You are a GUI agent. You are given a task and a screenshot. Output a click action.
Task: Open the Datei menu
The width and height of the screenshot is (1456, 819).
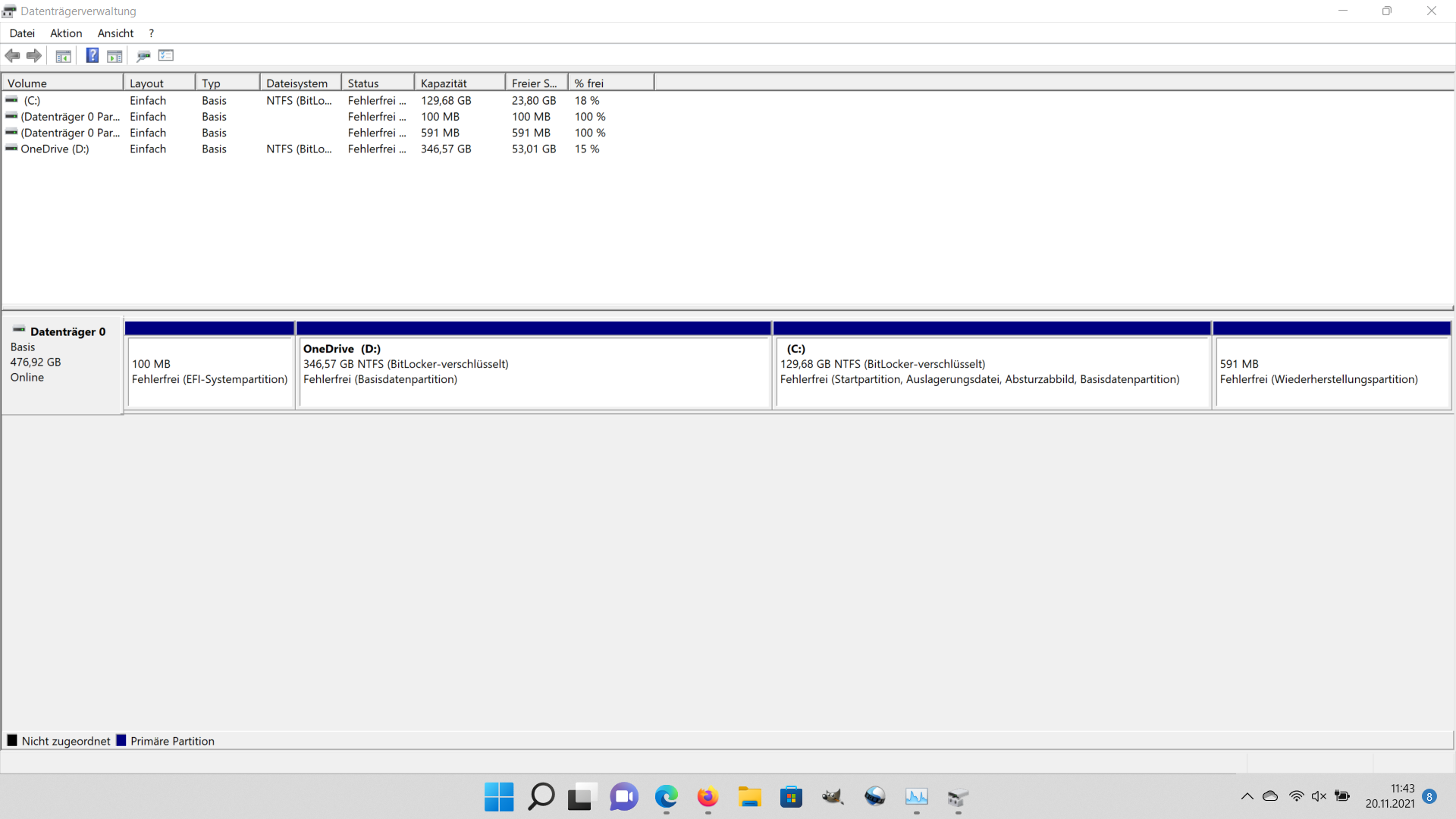pos(22,33)
